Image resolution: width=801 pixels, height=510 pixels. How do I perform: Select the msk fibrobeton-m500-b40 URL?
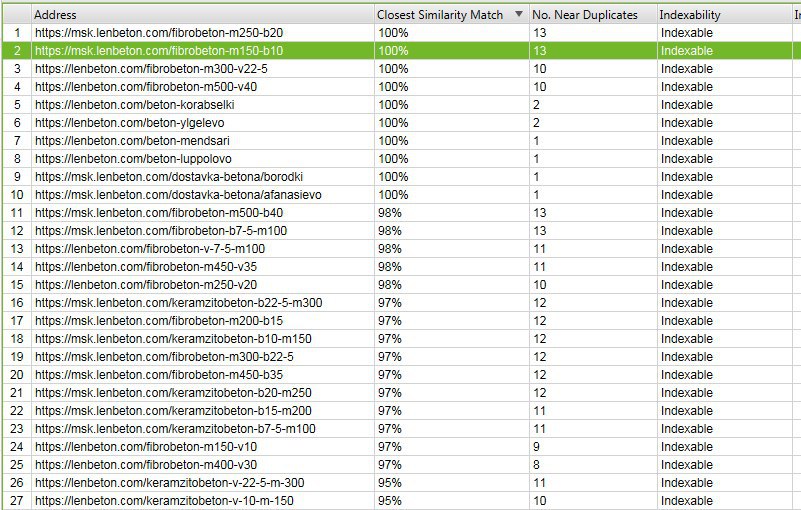pyautogui.click(x=159, y=213)
